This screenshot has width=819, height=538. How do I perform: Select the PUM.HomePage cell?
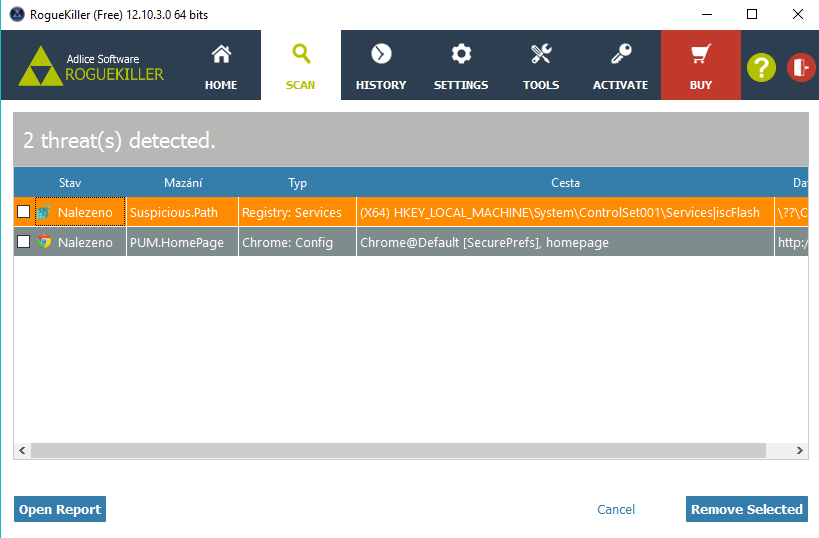pos(182,242)
